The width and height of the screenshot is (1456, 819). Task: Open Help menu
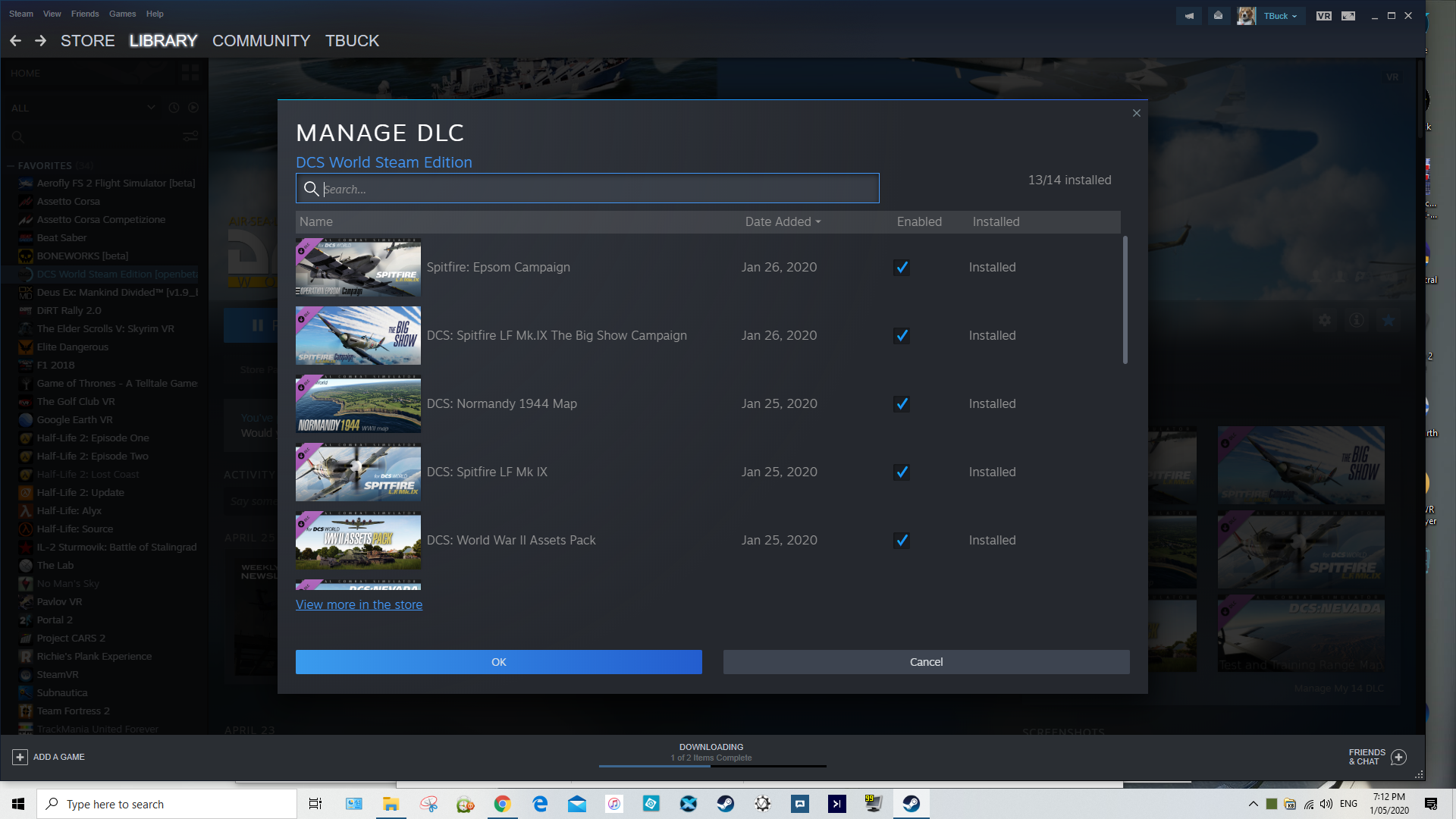coord(155,14)
